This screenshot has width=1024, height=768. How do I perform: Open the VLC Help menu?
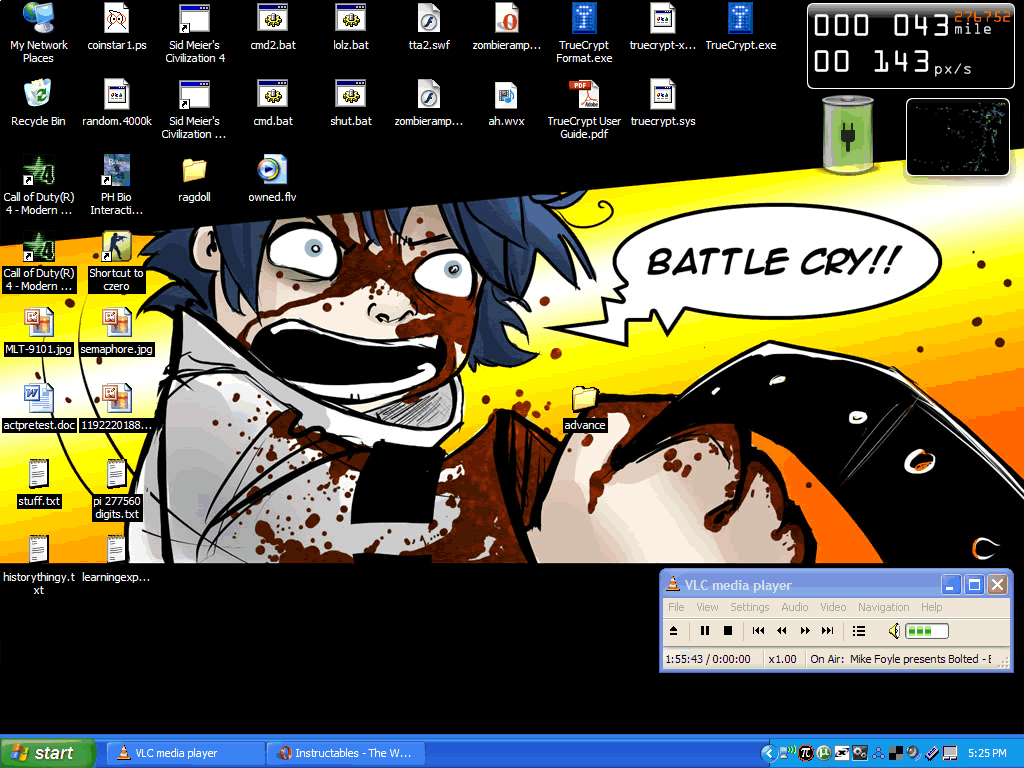coord(931,607)
